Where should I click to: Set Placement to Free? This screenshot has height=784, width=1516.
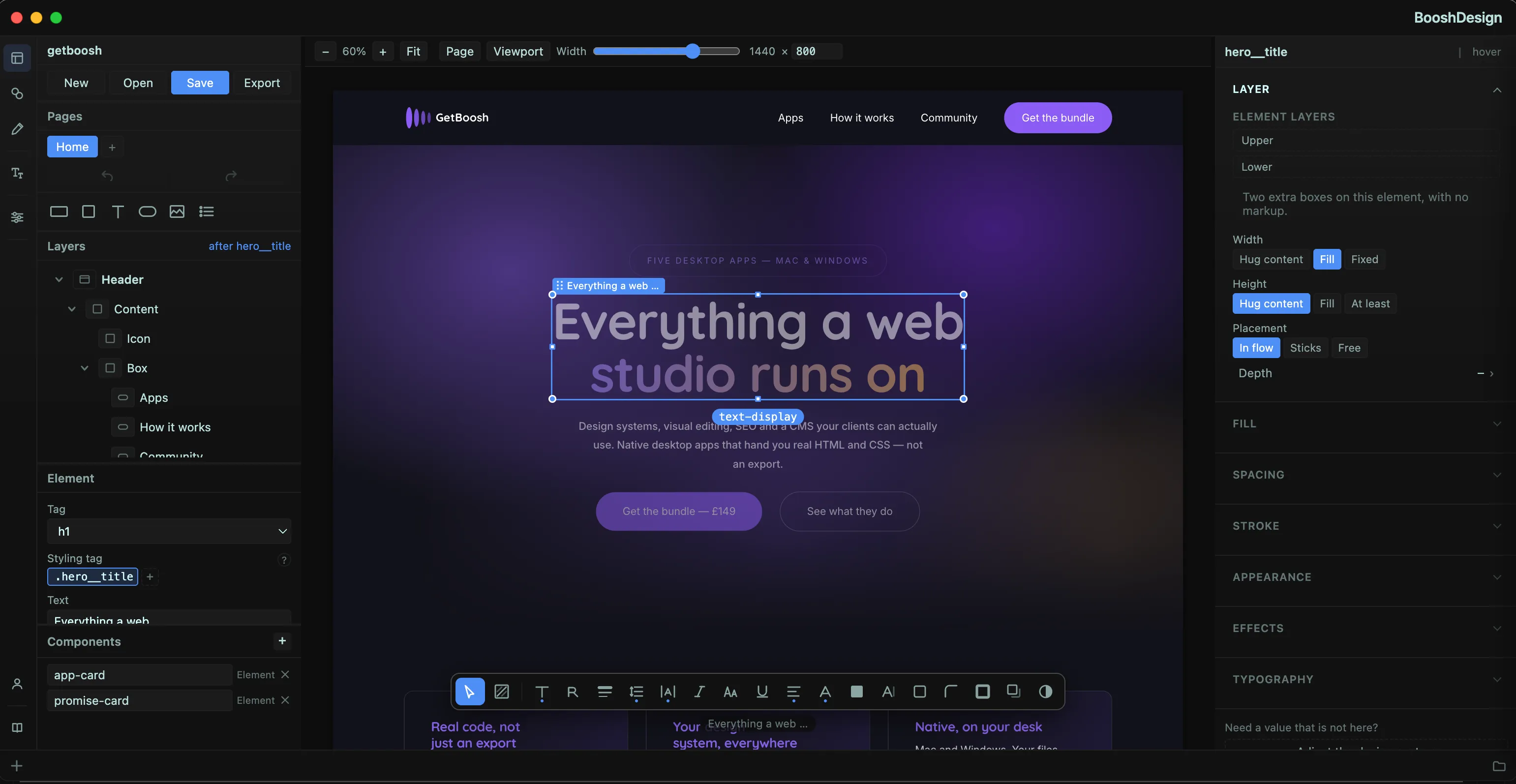pos(1349,348)
